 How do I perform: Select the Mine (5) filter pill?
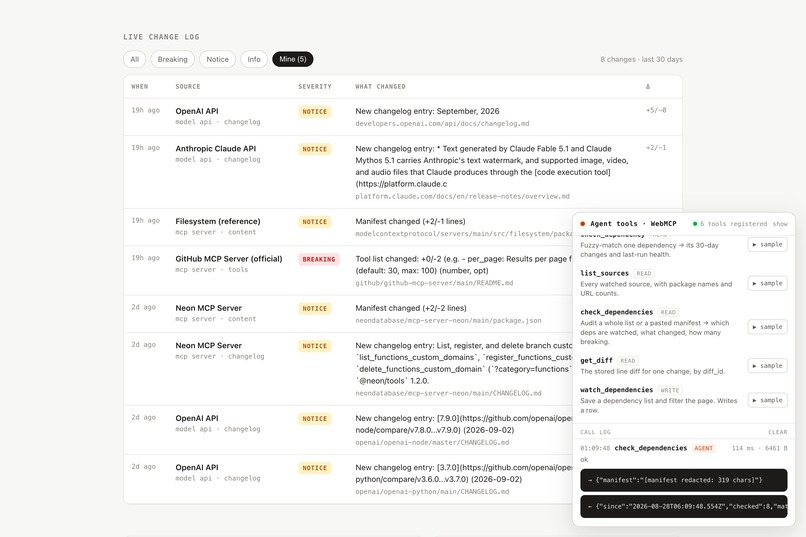(x=292, y=59)
